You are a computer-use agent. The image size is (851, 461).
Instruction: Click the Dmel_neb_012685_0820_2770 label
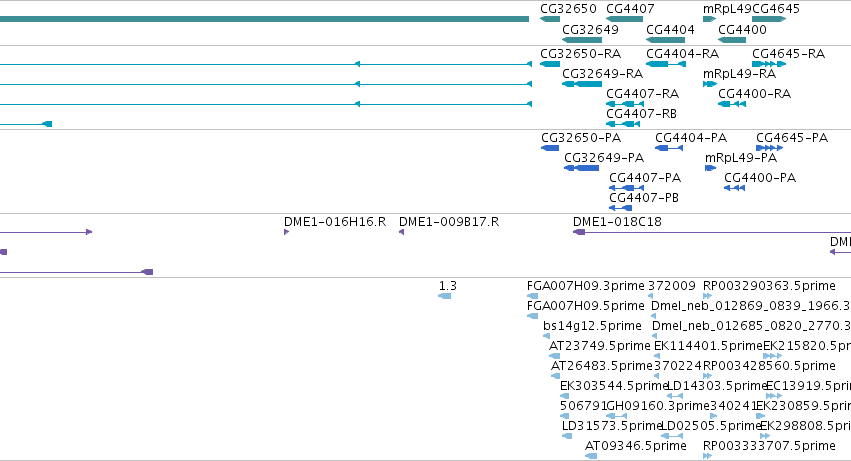click(x=751, y=326)
